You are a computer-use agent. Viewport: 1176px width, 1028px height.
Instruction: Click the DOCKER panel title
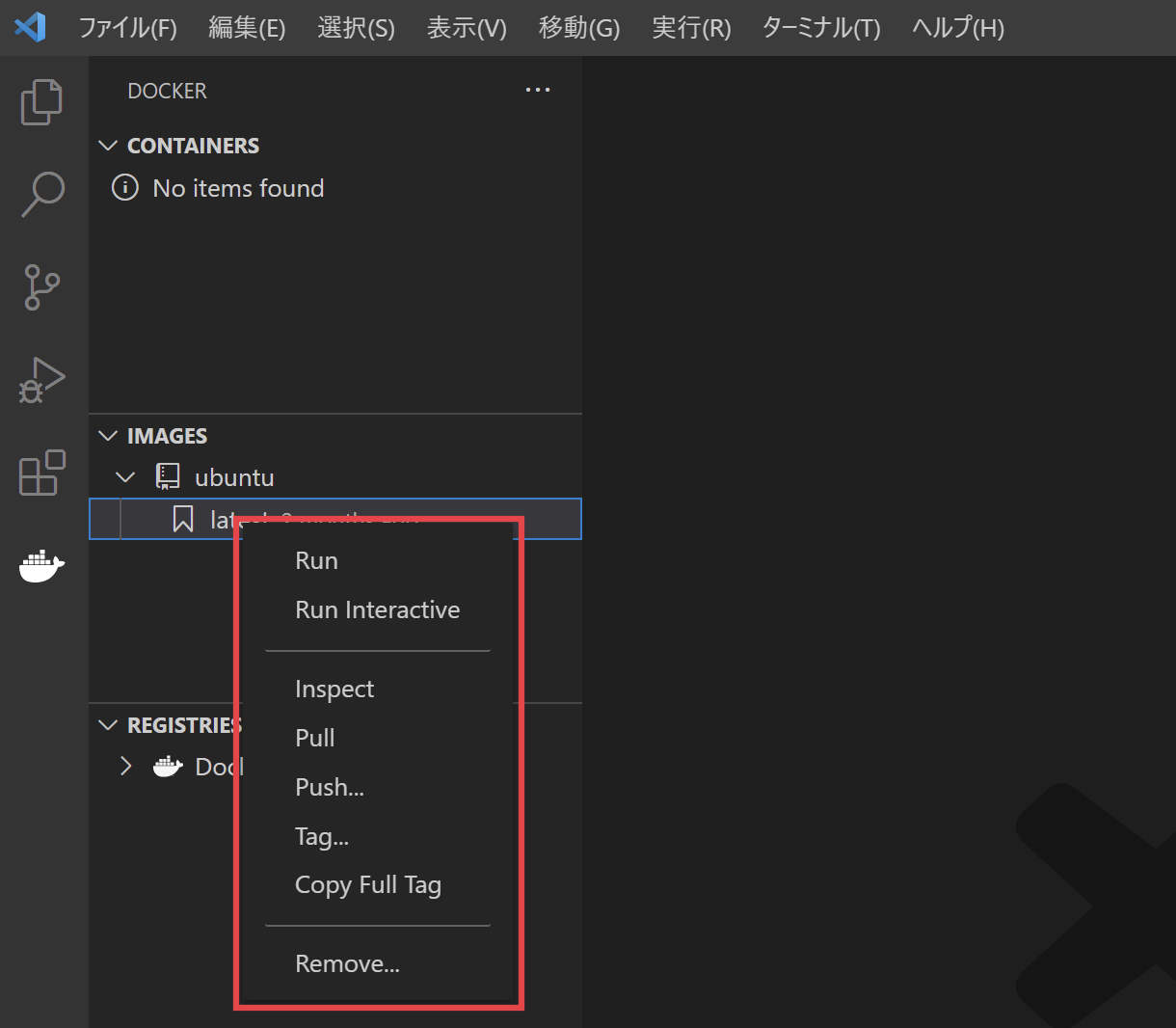[x=167, y=91]
